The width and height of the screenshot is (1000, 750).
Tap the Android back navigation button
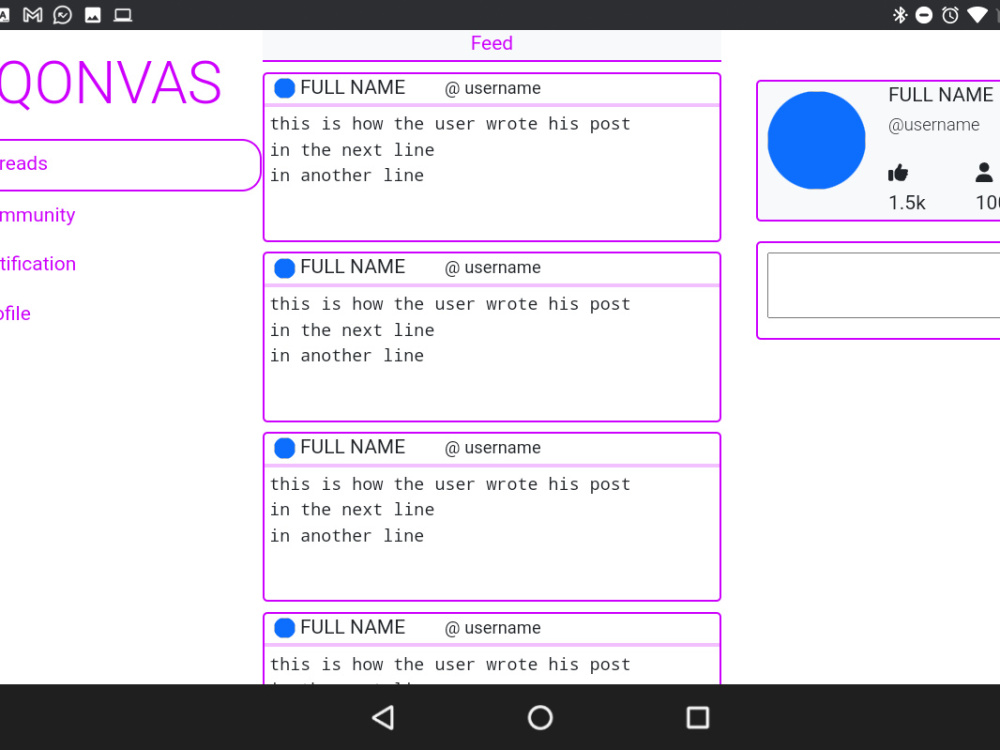[x=383, y=717]
